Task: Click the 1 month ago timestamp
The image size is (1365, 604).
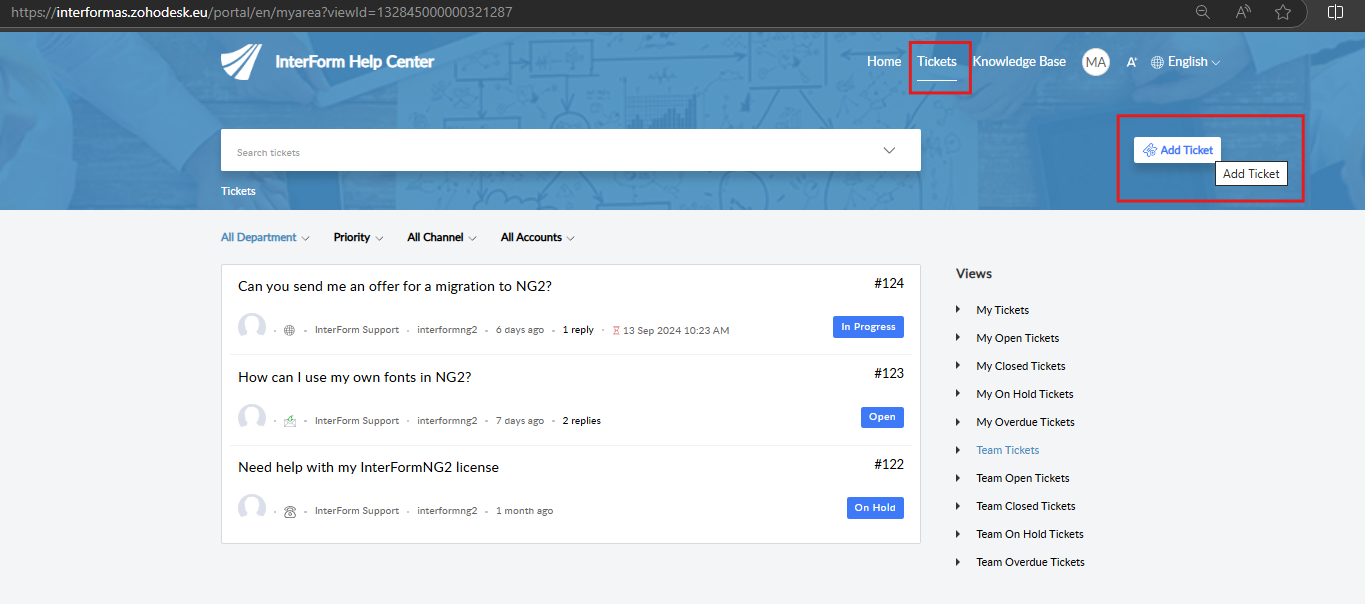Action: click(x=524, y=511)
